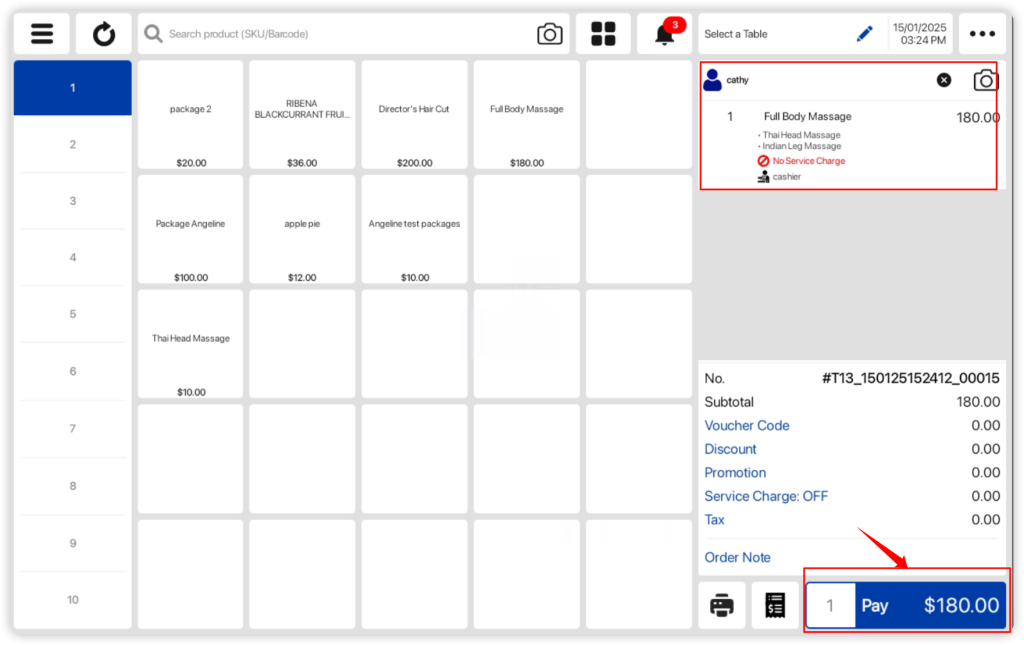1024x645 pixels.
Task: Add package 2 product tile
Action: point(190,115)
